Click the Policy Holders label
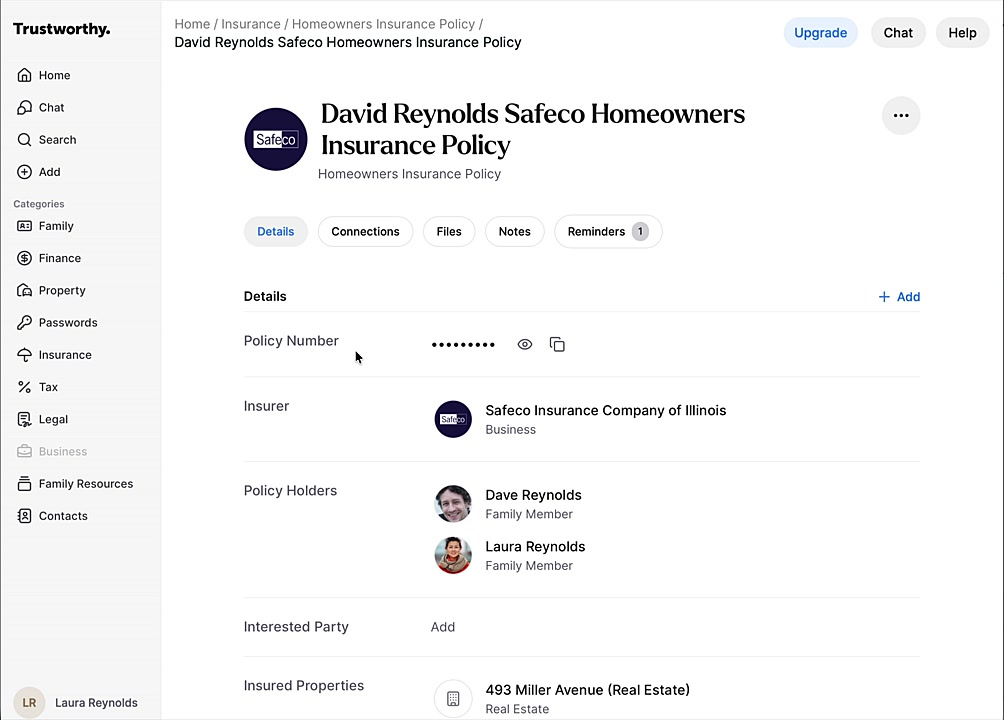The image size is (1004, 720). pos(290,491)
